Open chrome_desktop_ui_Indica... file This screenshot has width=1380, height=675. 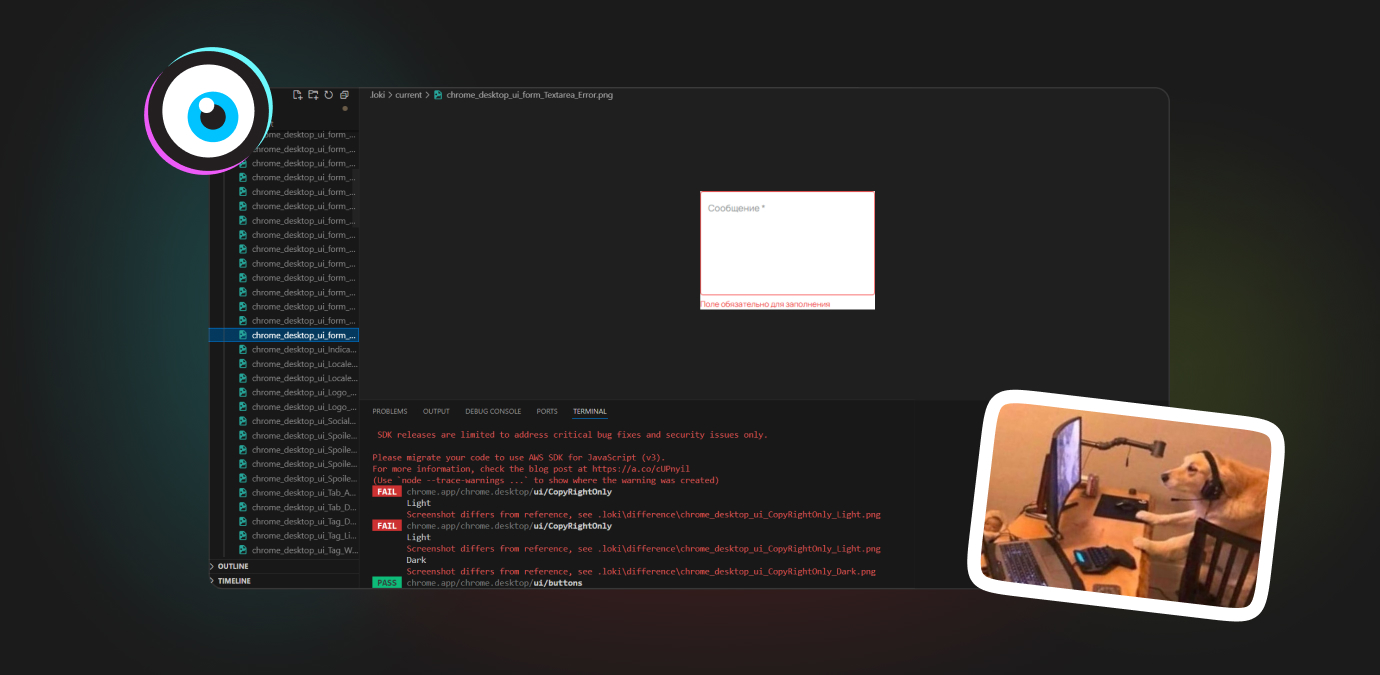303,350
